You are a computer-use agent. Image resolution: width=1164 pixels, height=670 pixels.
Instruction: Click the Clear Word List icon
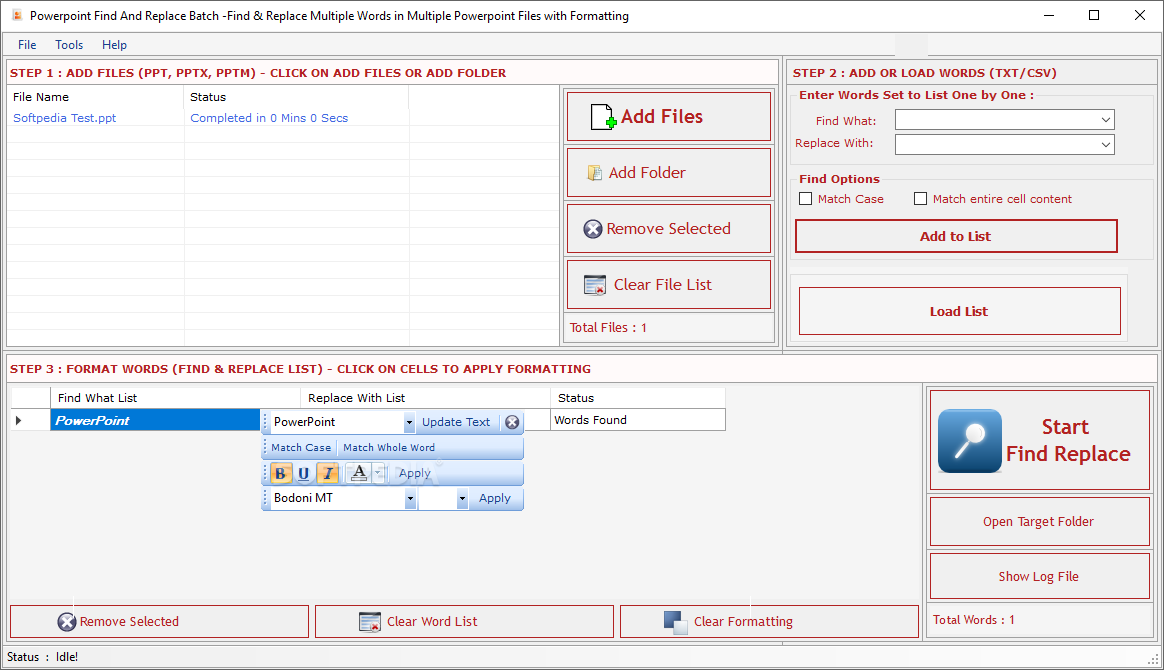[x=370, y=622]
